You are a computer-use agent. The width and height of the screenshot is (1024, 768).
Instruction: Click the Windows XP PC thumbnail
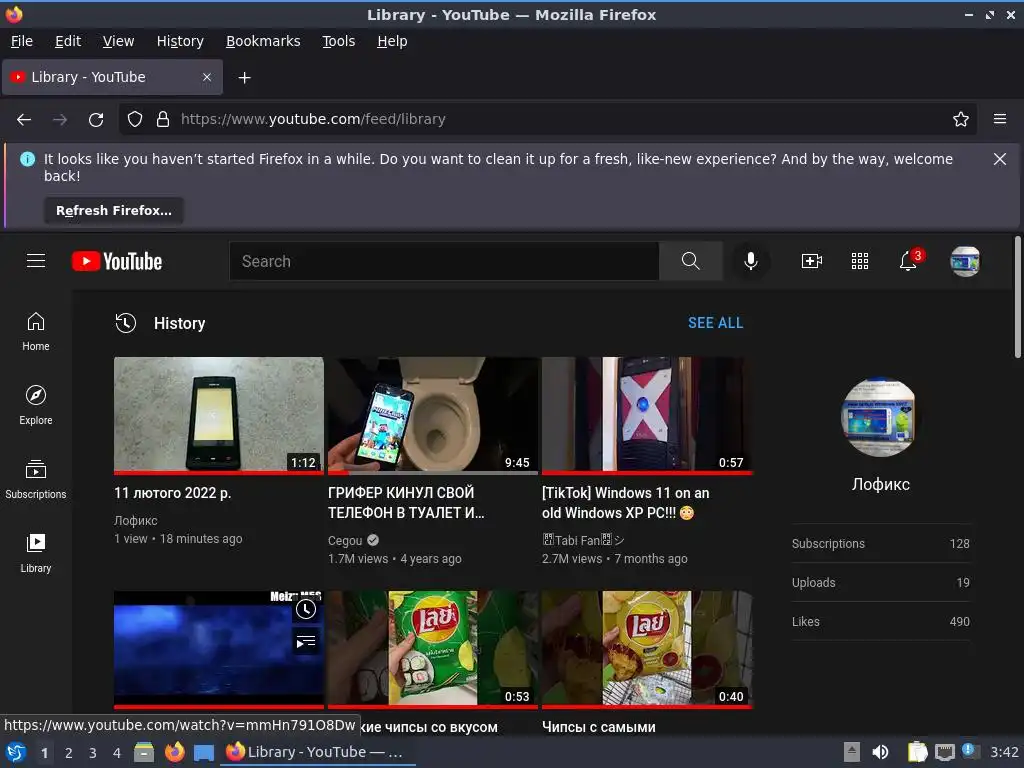[647, 414]
